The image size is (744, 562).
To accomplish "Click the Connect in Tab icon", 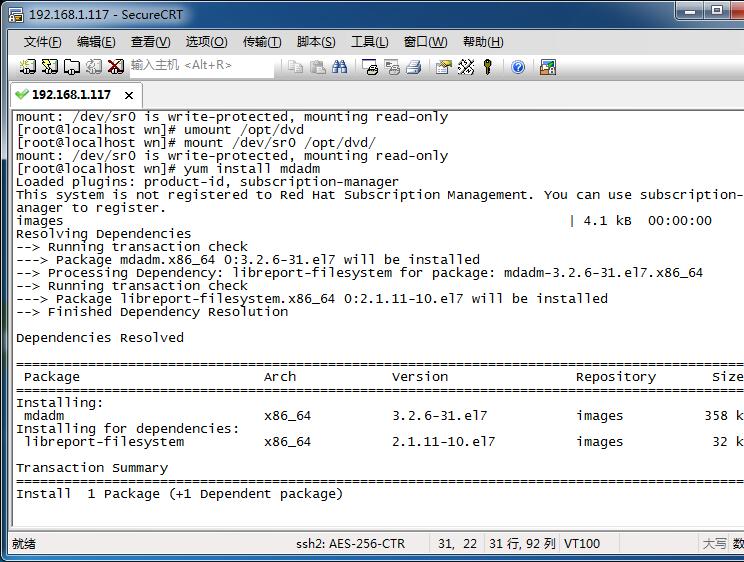I will (72, 66).
